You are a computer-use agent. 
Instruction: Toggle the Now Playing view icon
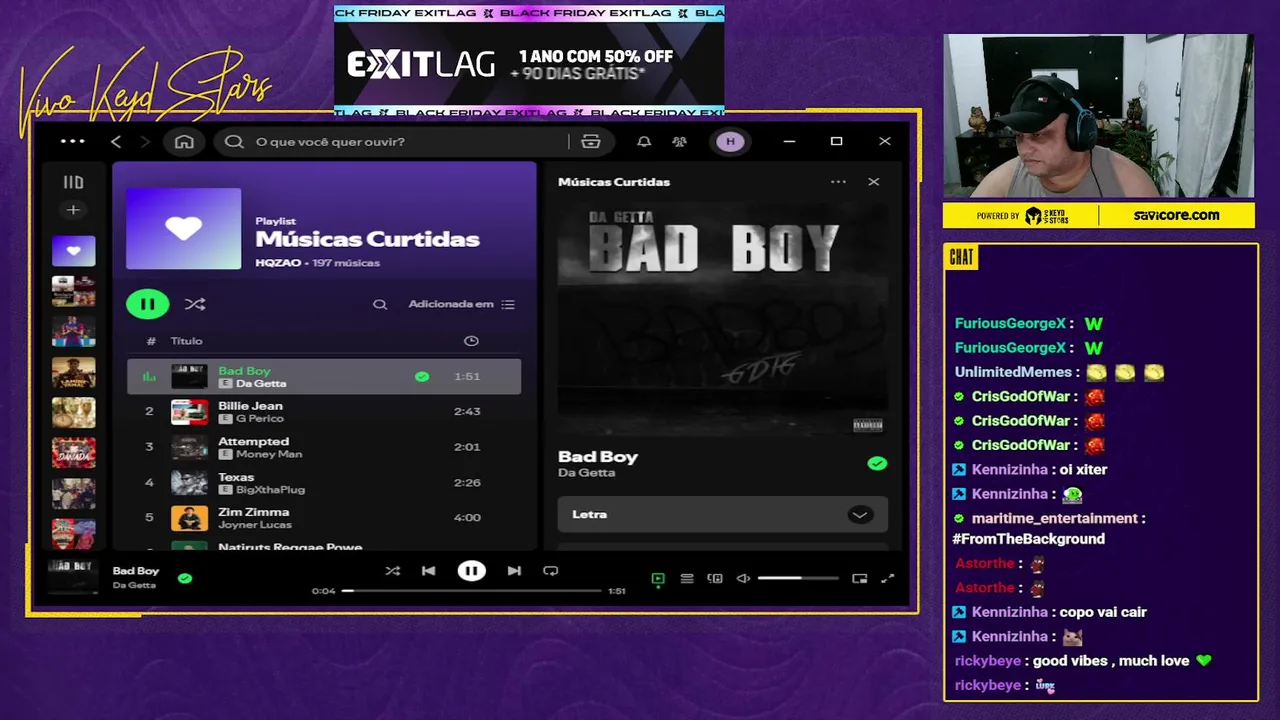[x=658, y=578]
